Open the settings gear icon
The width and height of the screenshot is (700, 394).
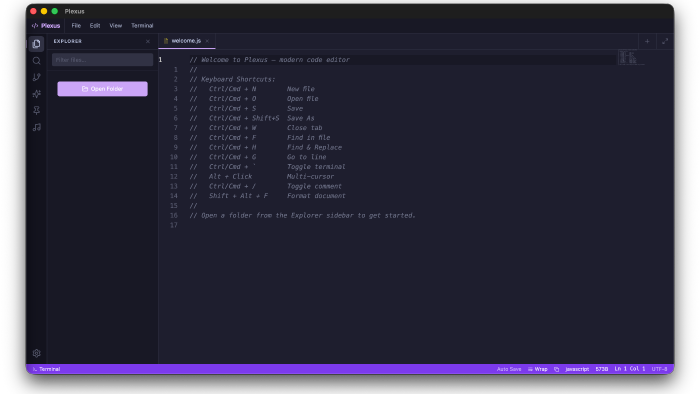click(37, 353)
